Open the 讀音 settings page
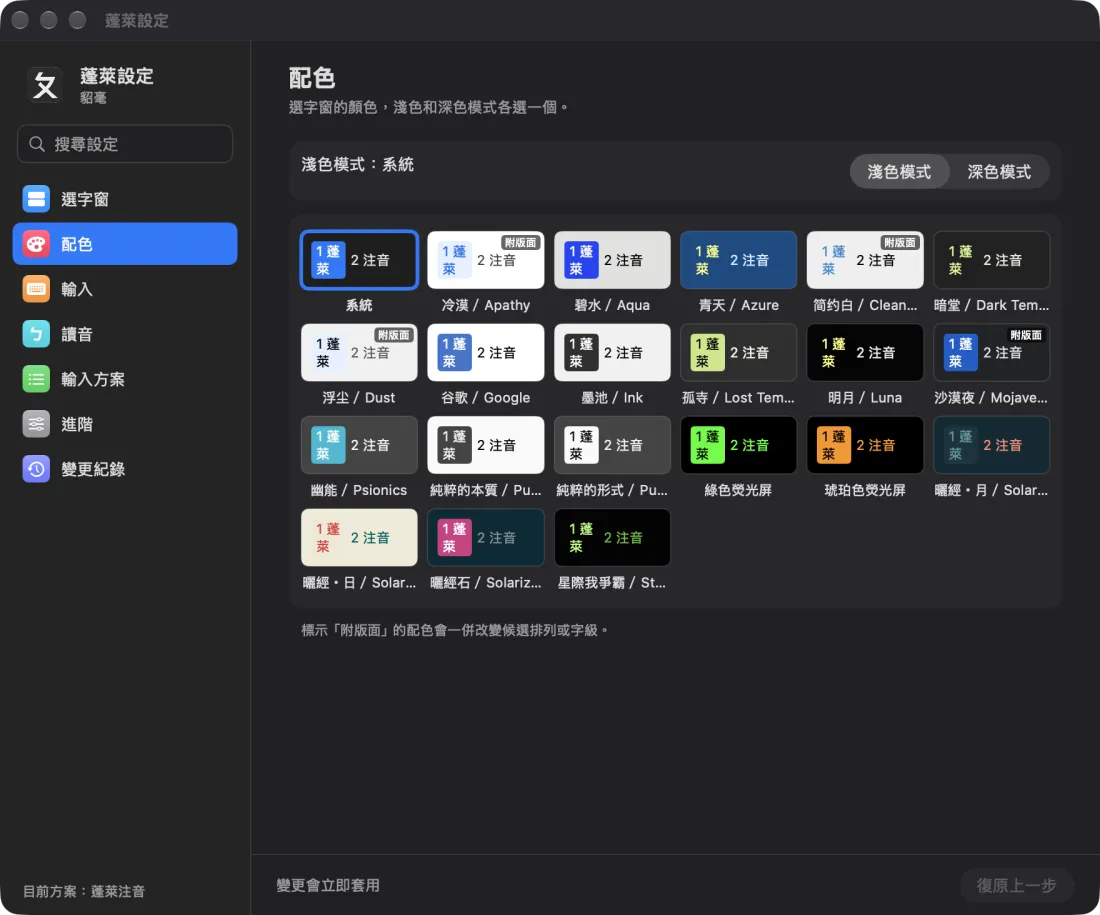The image size is (1100, 915). [125, 333]
